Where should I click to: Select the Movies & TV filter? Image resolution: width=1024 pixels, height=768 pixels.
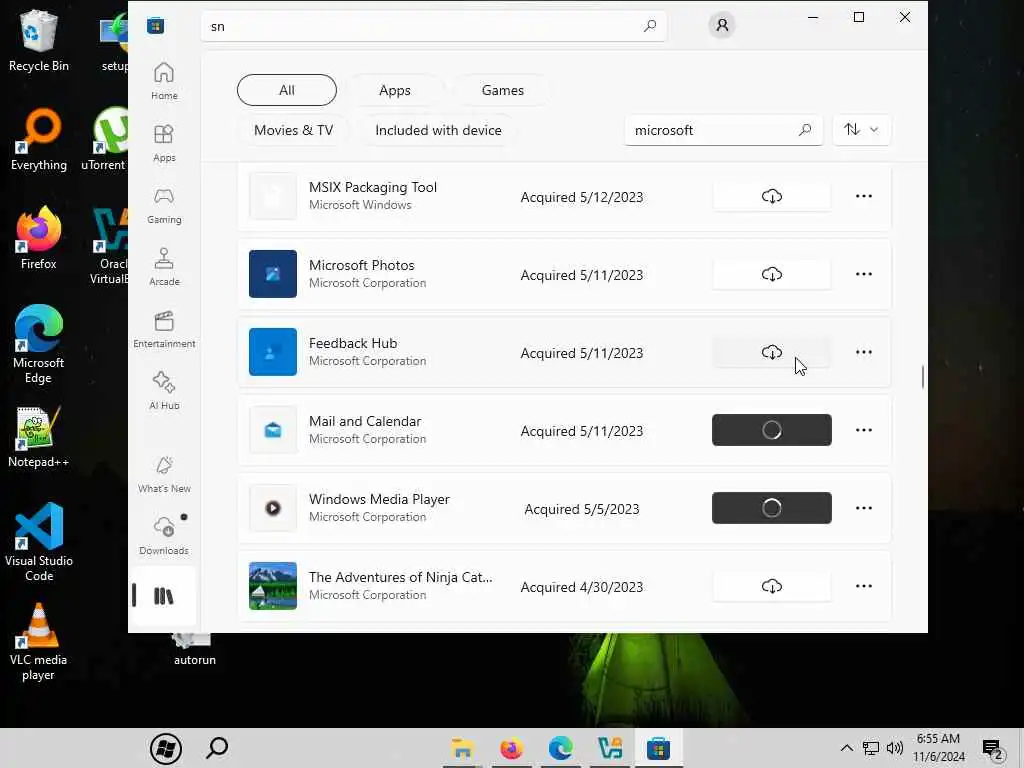pos(293,130)
